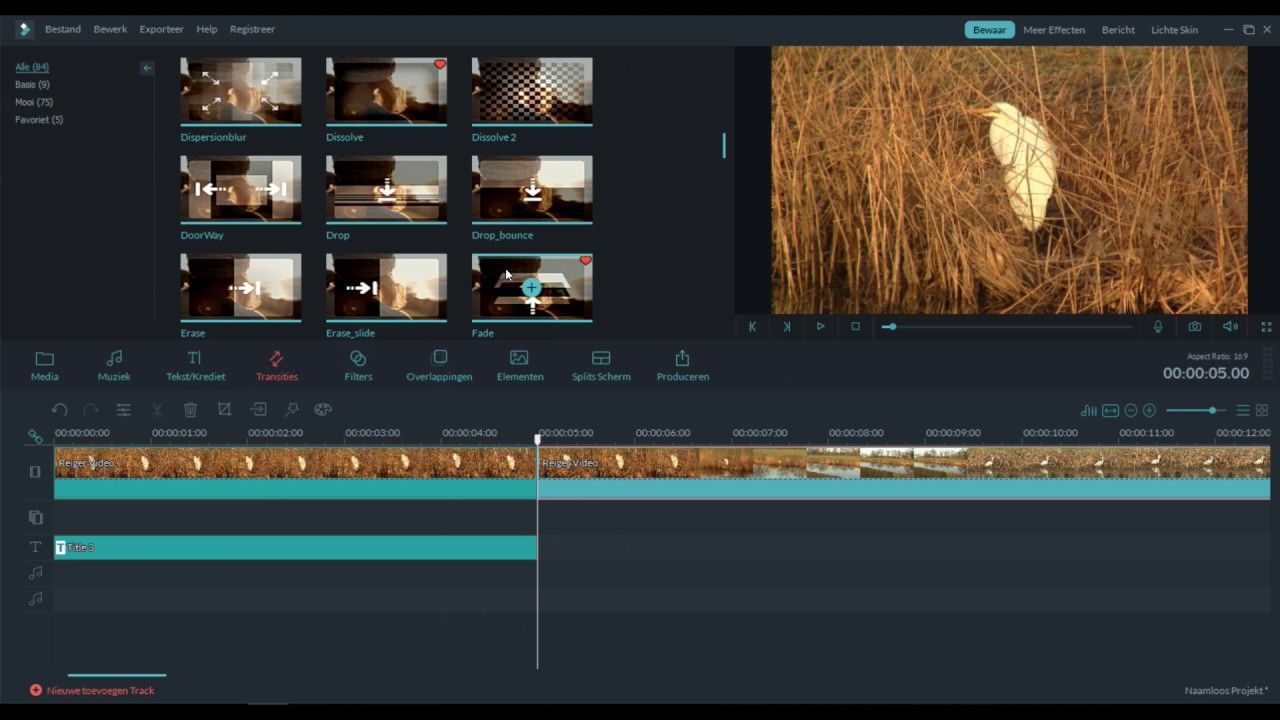The height and width of the screenshot is (720, 1280).
Task: Click the trash delete icon
Action: 190,410
